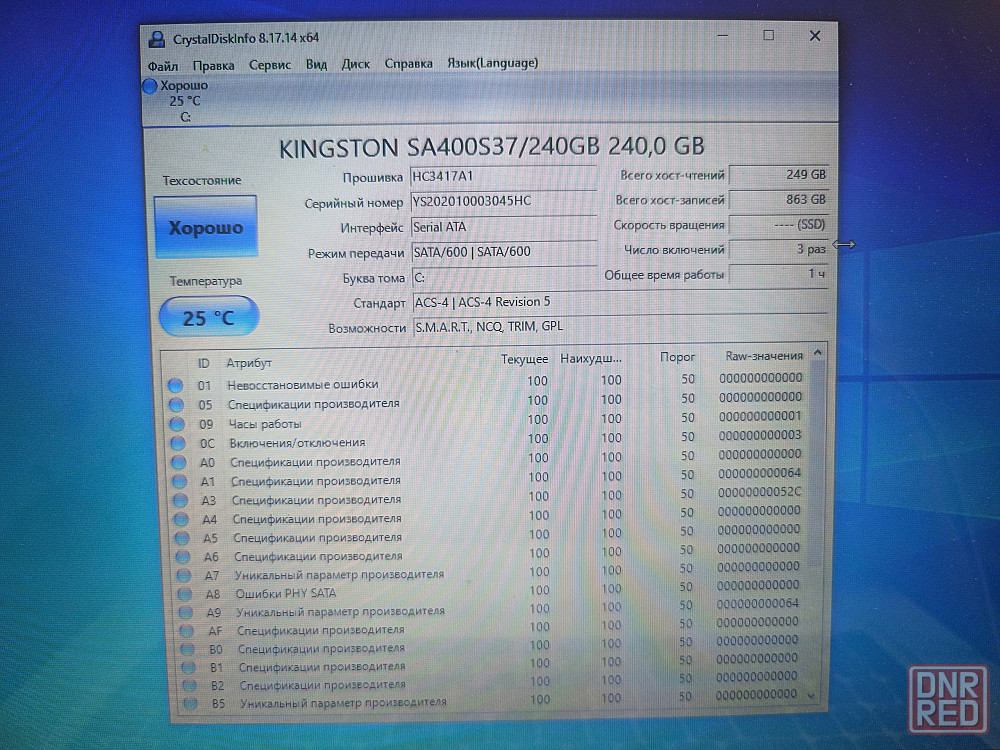1000x750 pixels.
Task: Click the attribute list scroll down arrow
Action: (812, 696)
